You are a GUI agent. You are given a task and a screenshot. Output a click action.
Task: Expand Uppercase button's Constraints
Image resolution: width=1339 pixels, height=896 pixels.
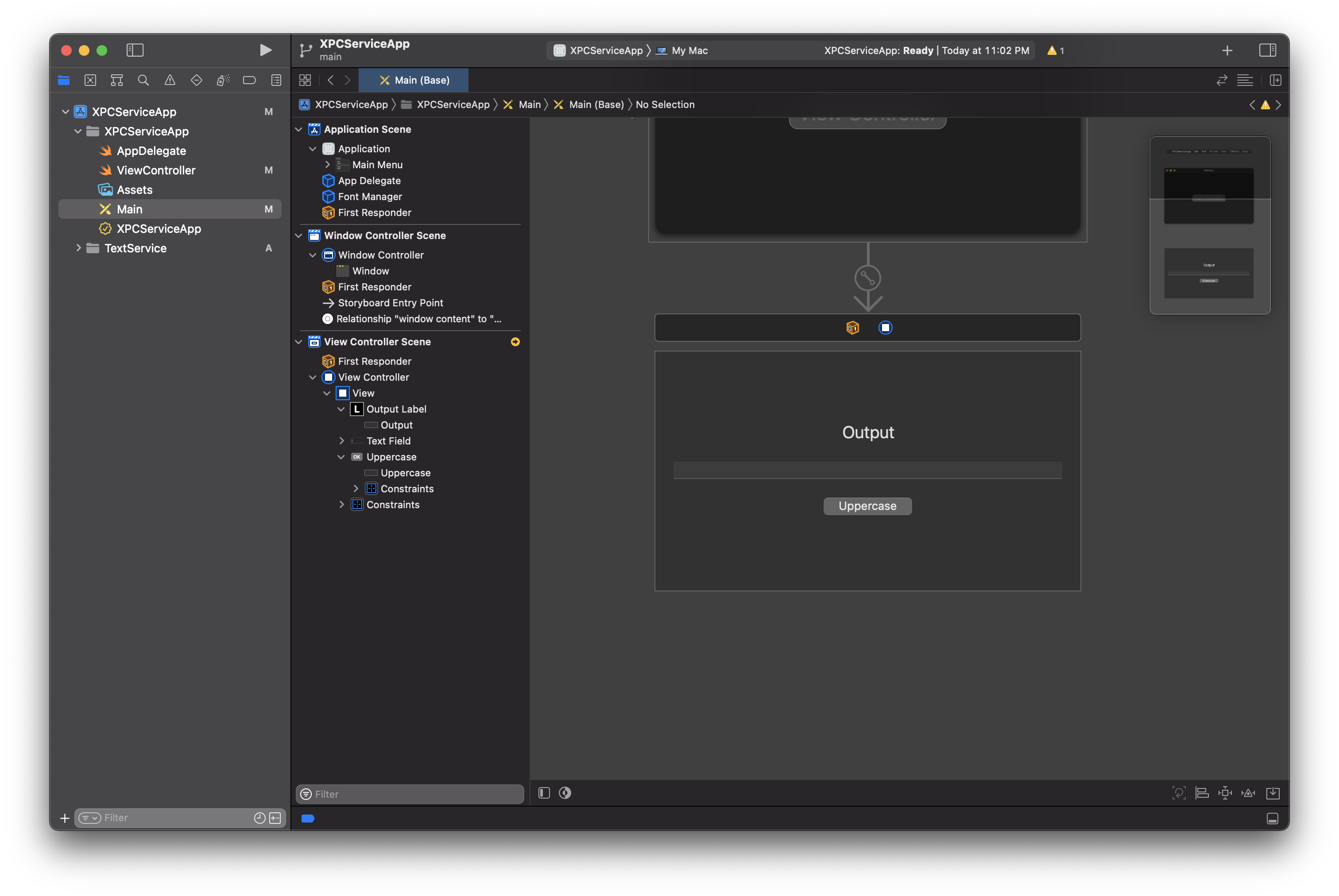coord(356,489)
